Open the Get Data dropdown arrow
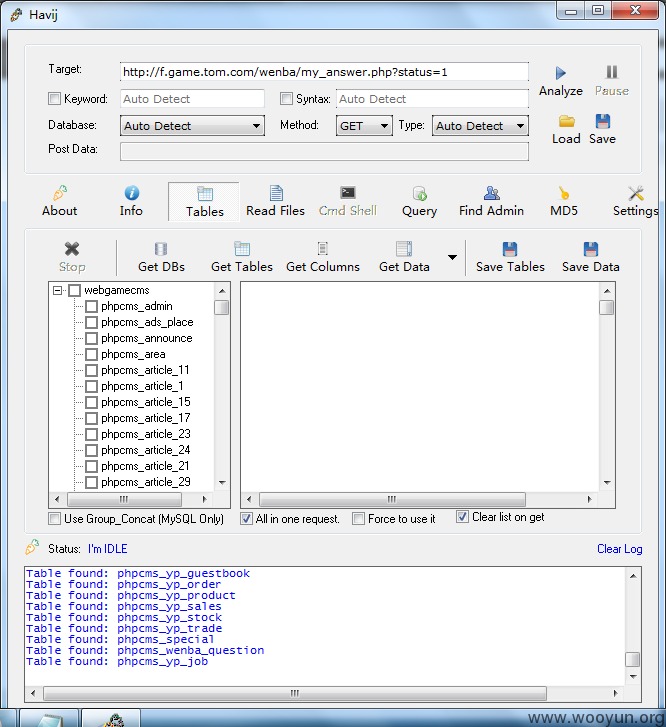The width and height of the screenshot is (666, 727). (x=452, y=257)
